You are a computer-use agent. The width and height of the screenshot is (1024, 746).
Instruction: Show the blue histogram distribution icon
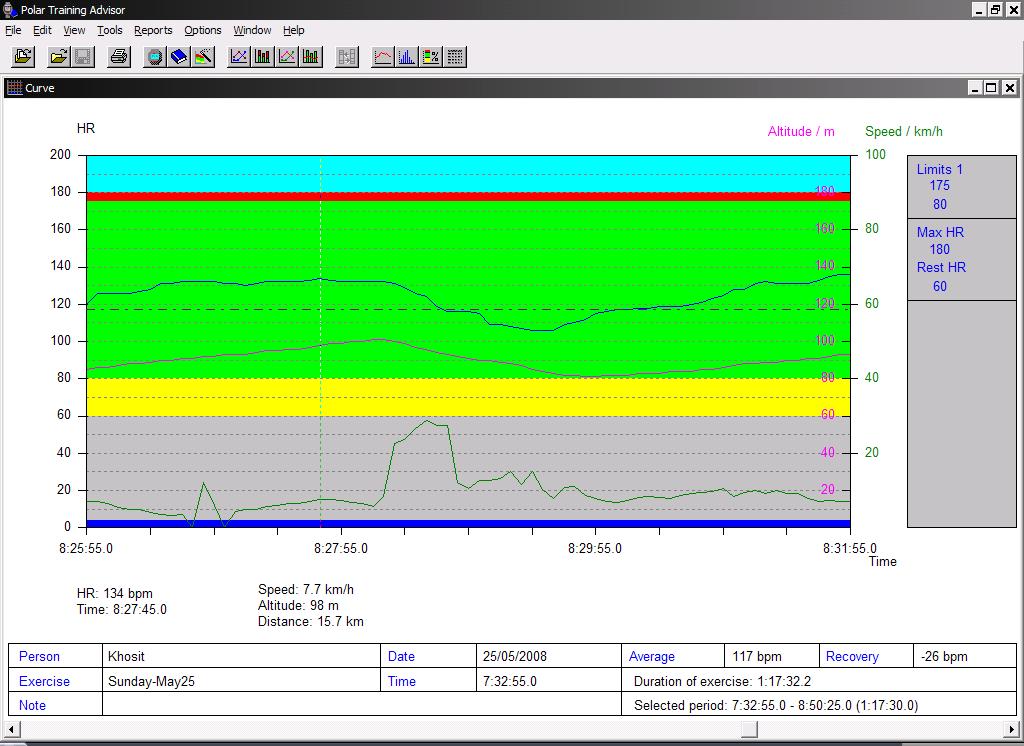click(x=407, y=57)
